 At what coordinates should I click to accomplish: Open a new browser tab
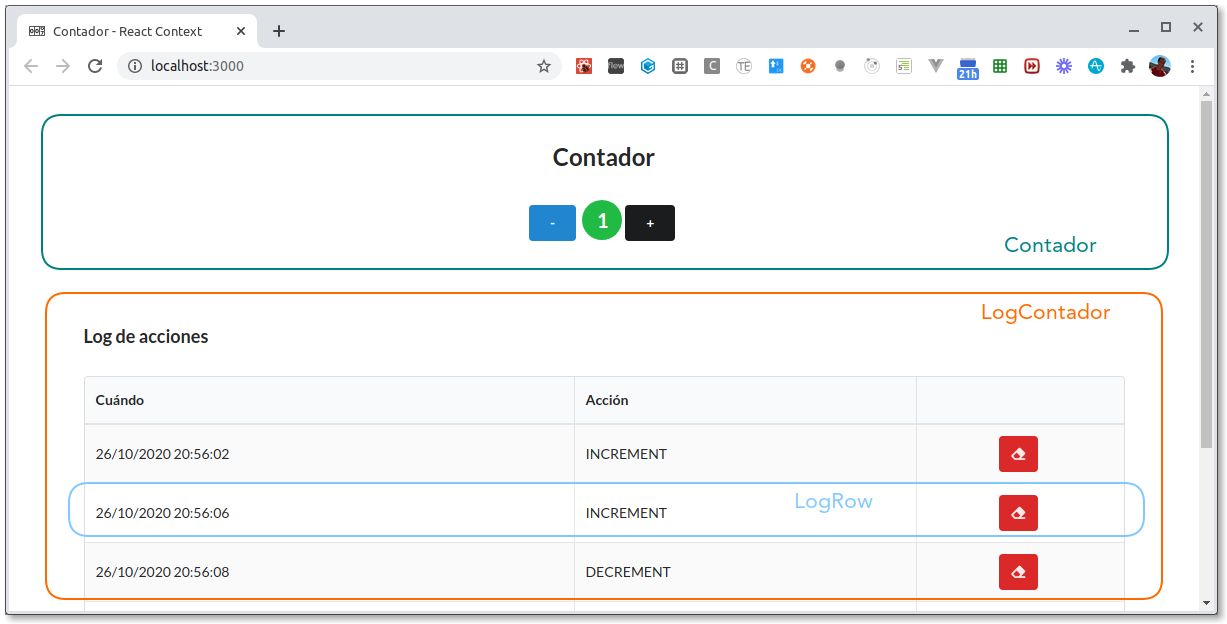pos(279,31)
